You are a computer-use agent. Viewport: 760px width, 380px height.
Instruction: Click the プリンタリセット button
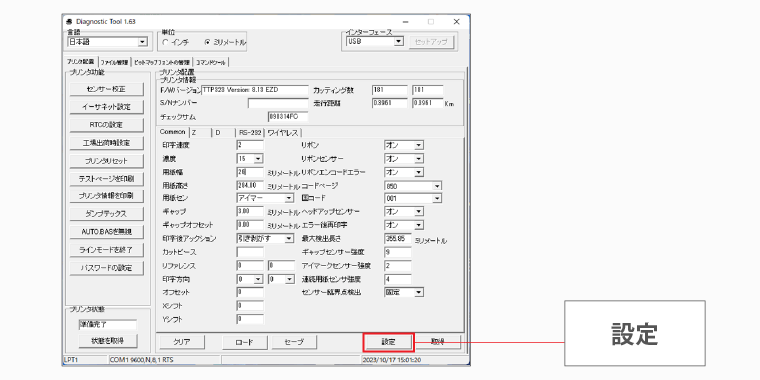tap(107, 161)
